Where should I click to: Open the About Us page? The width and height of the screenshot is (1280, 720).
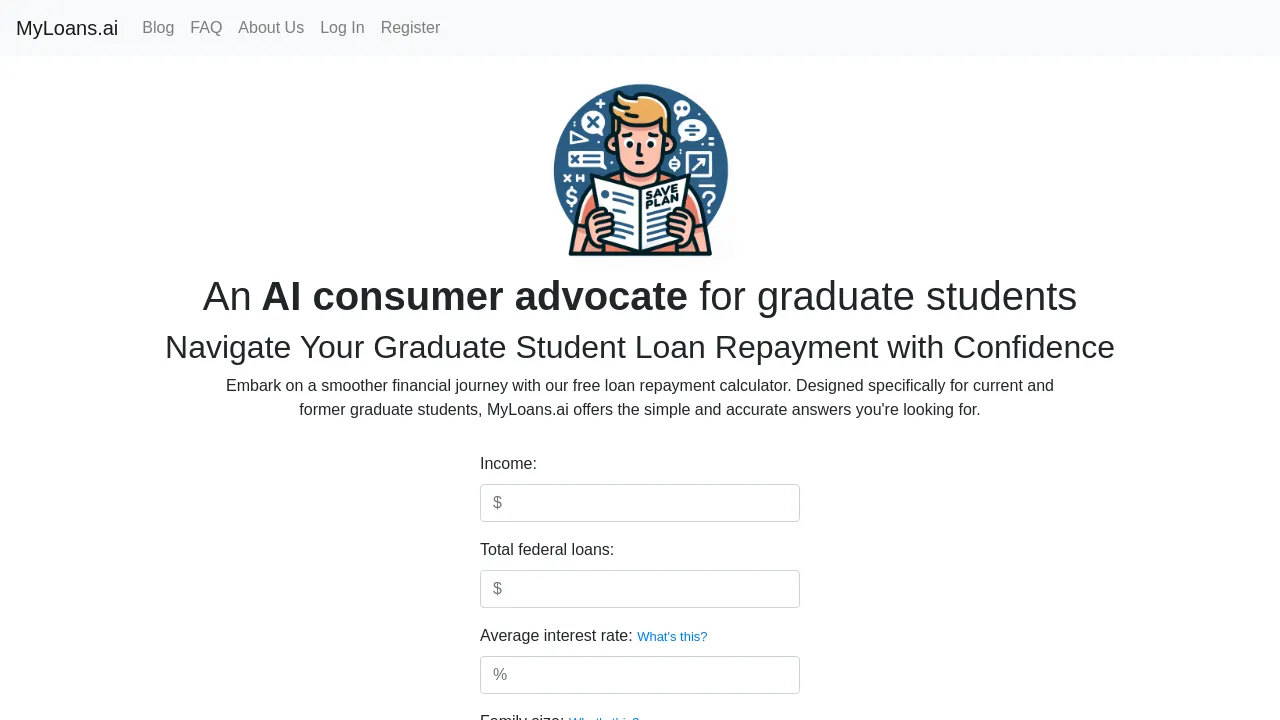[x=271, y=27]
